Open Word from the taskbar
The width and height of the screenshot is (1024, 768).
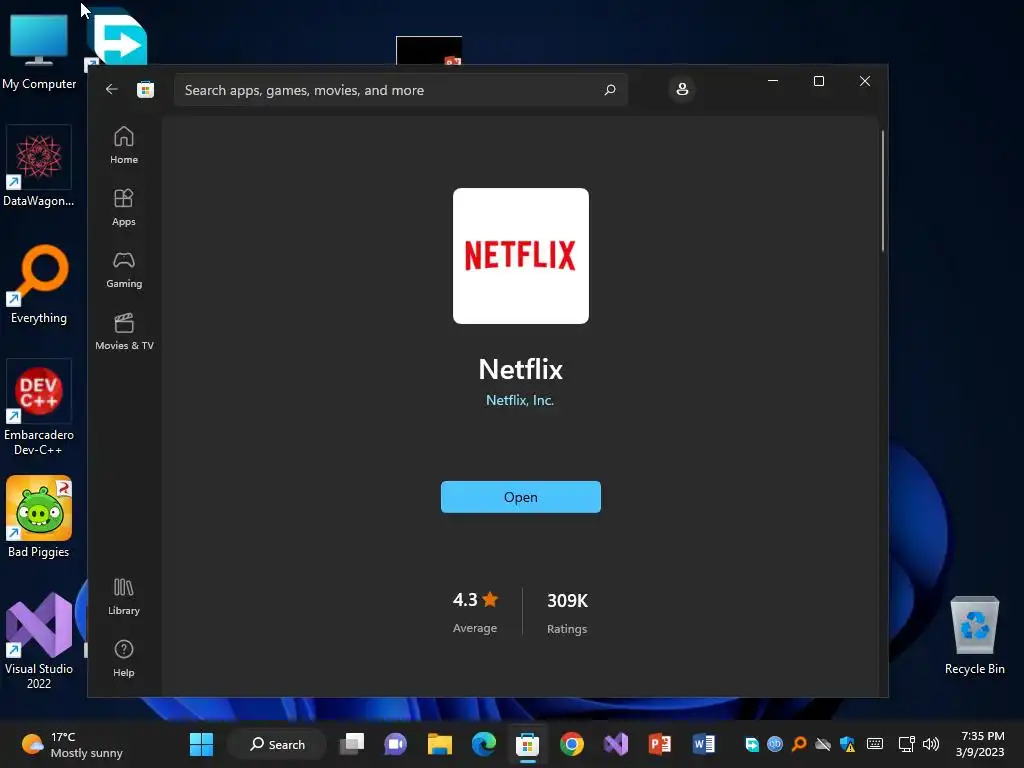(x=703, y=744)
